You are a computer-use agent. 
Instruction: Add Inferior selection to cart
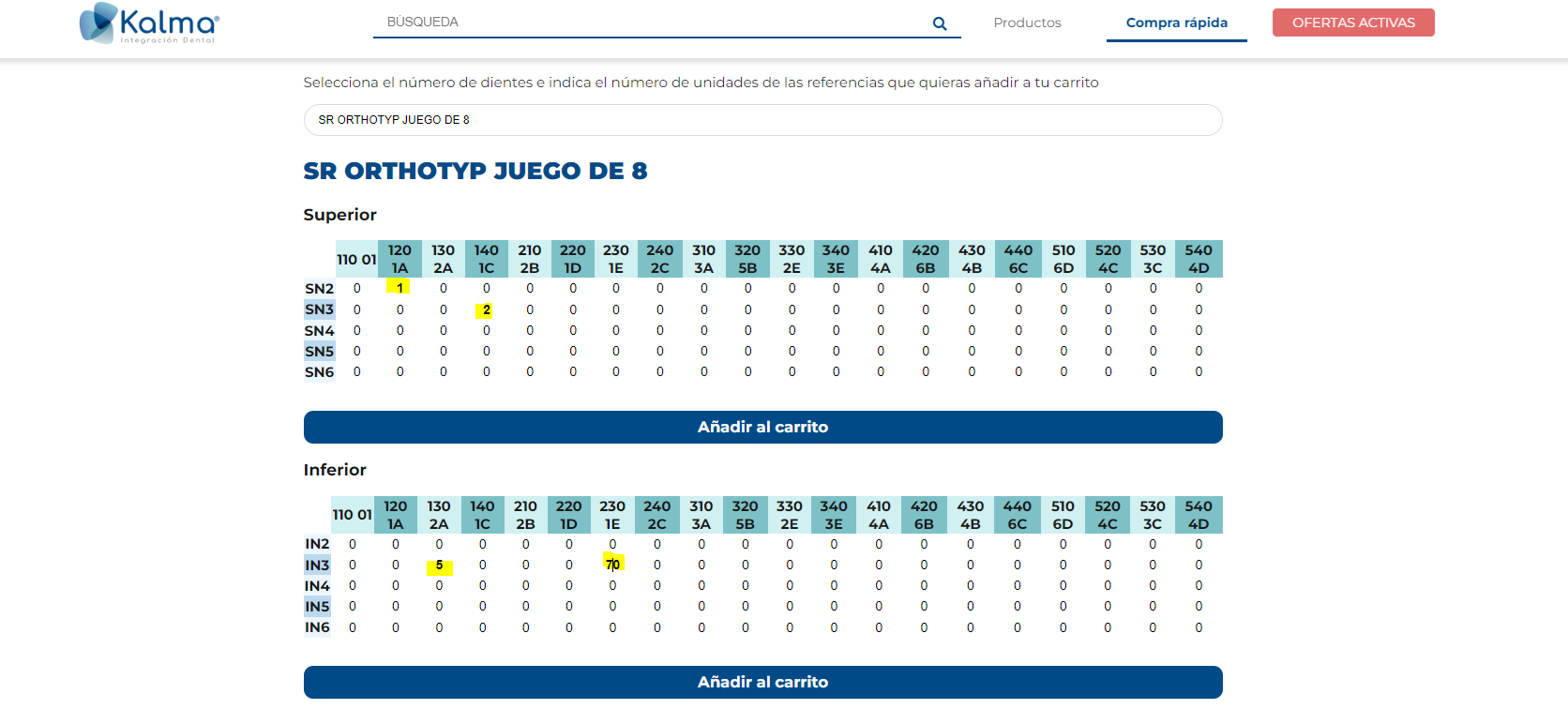tap(762, 682)
